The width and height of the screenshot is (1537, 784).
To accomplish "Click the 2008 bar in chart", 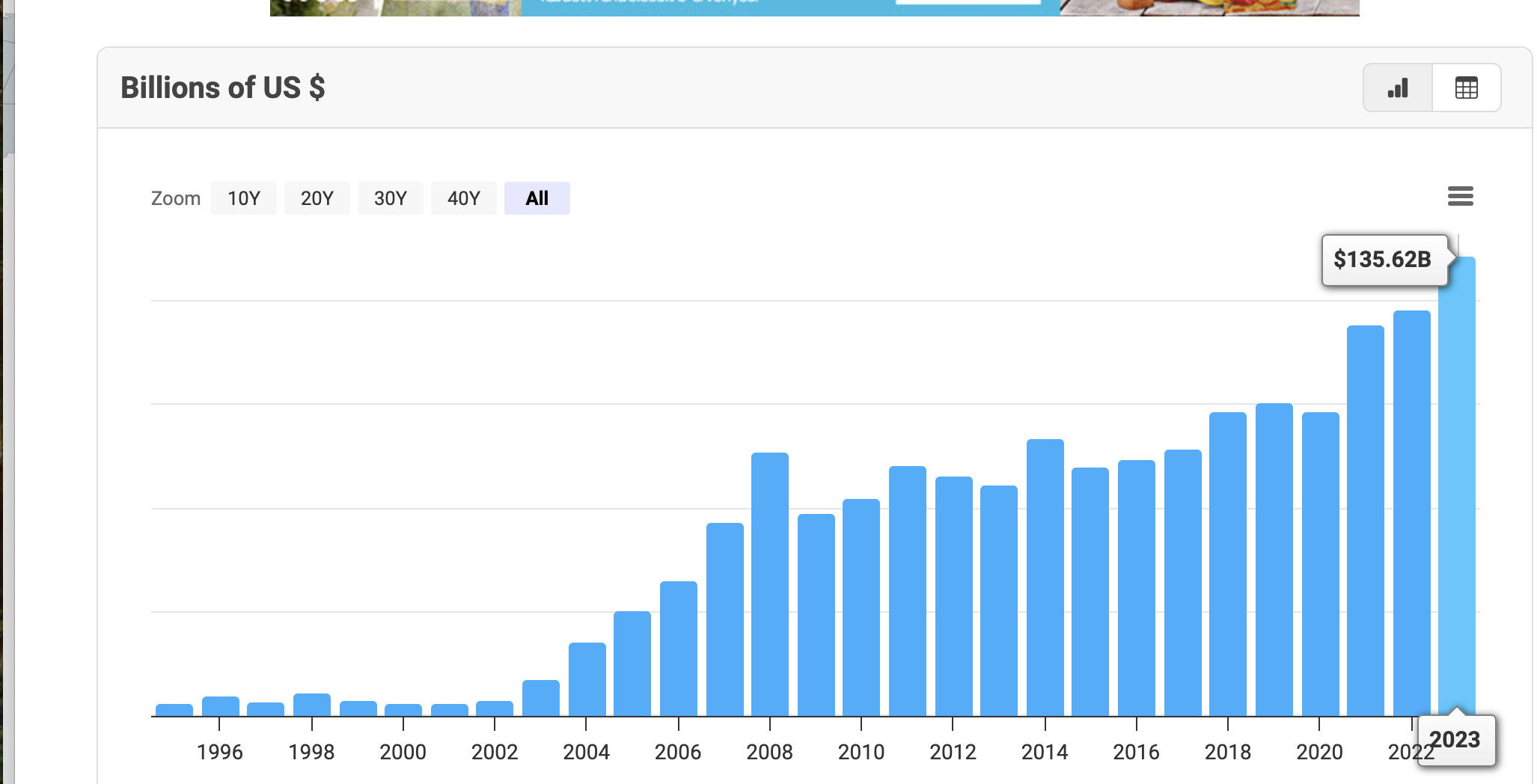I will pos(770,584).
